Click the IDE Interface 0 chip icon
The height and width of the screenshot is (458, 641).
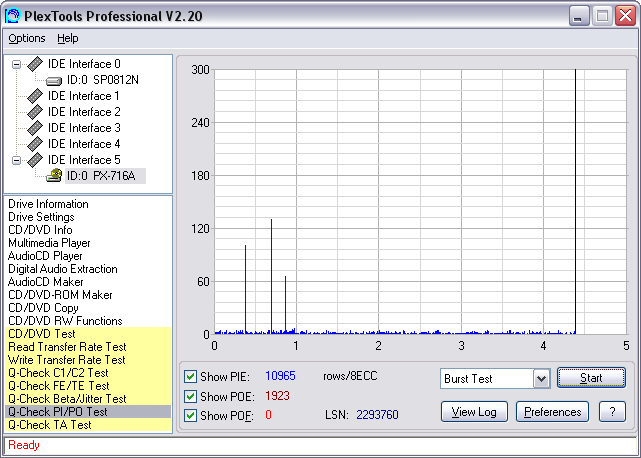(x=35, y=64)
